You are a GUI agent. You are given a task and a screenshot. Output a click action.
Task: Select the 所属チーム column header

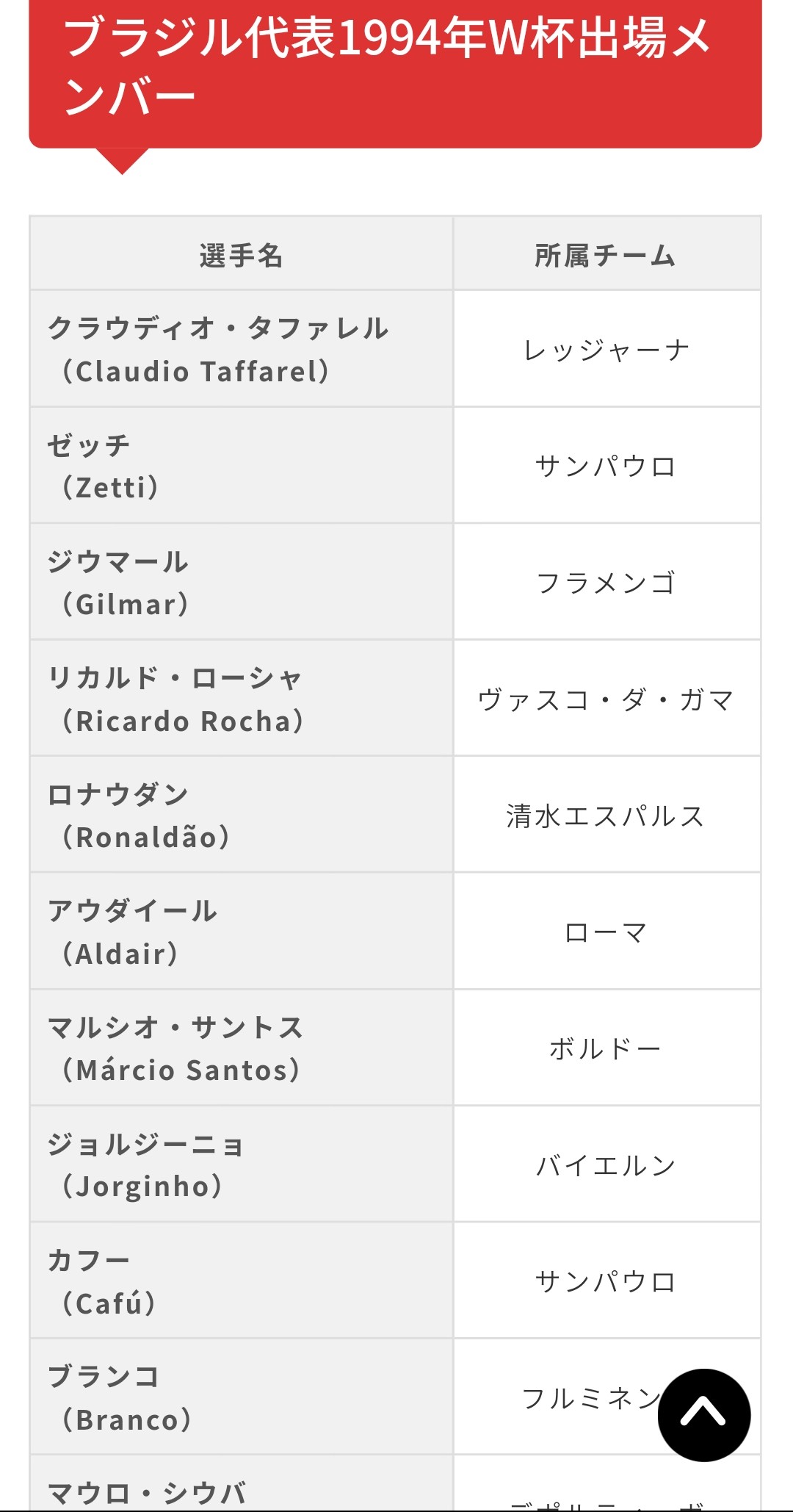point(606,255)
